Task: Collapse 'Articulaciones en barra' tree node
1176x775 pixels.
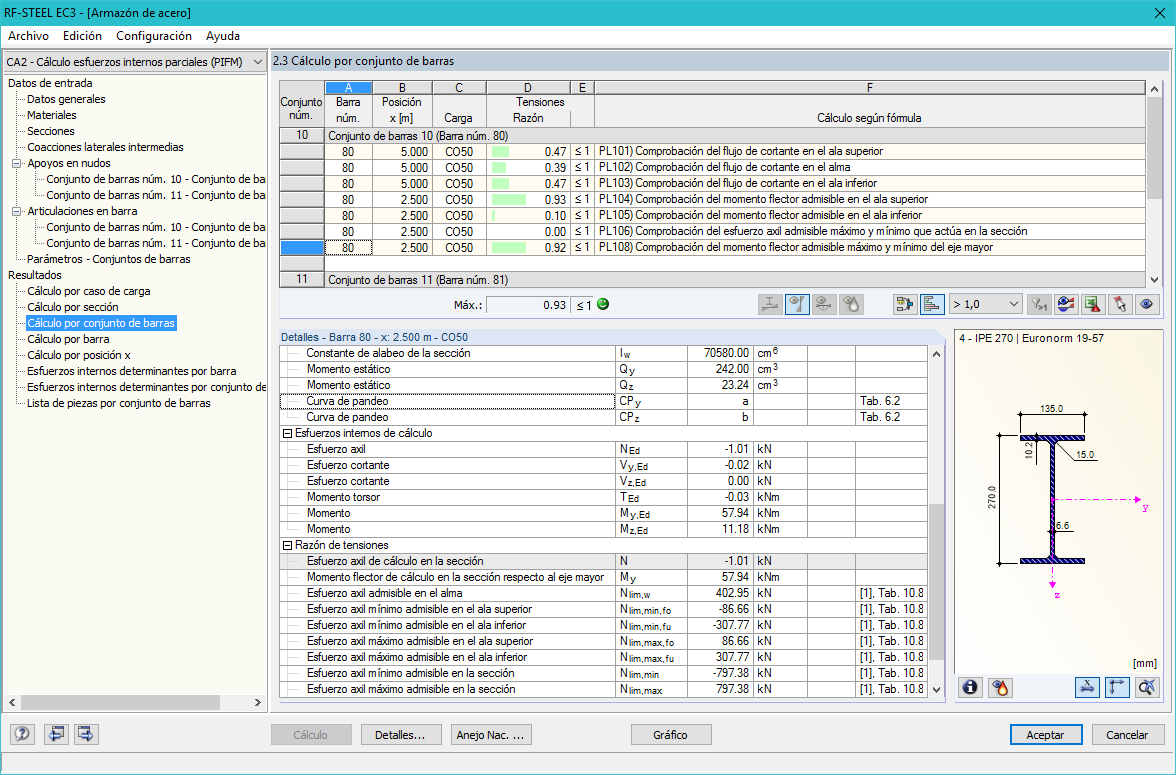Action: tap(16, 212)
